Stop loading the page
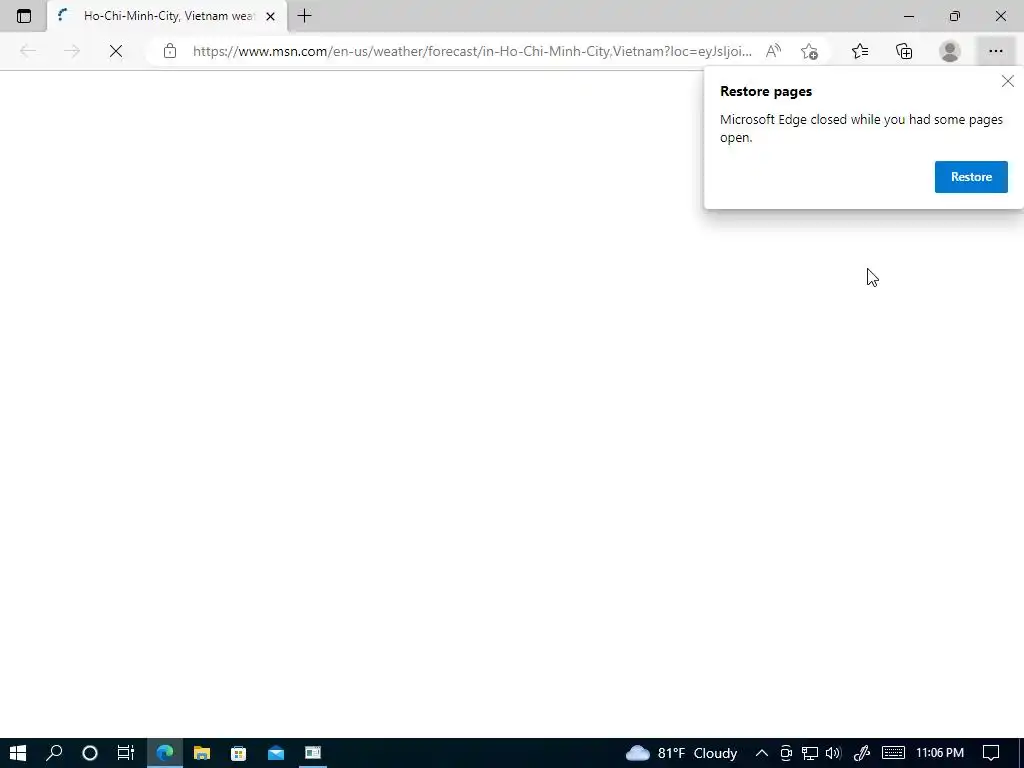This screenshot has width=1024, height=768. [x=116, y=51]
